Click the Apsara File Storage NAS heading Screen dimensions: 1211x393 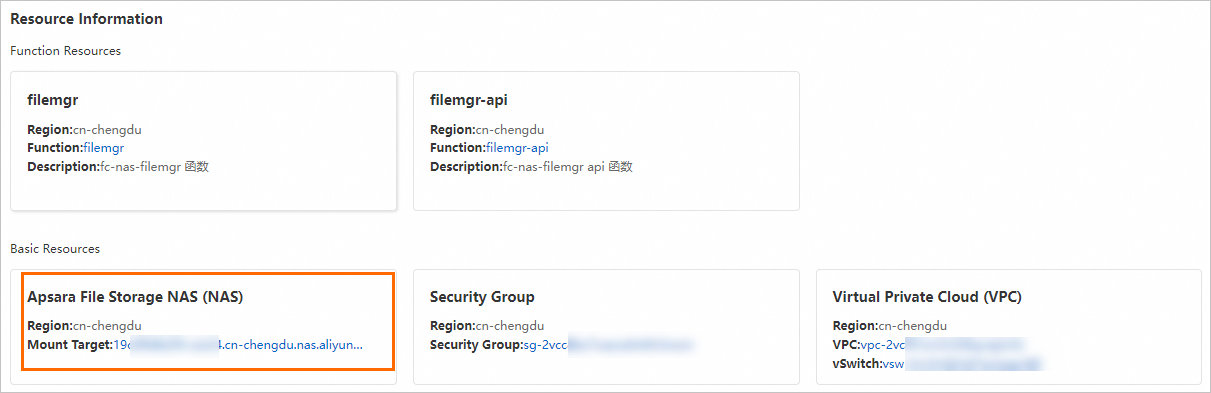pos(135,297)
